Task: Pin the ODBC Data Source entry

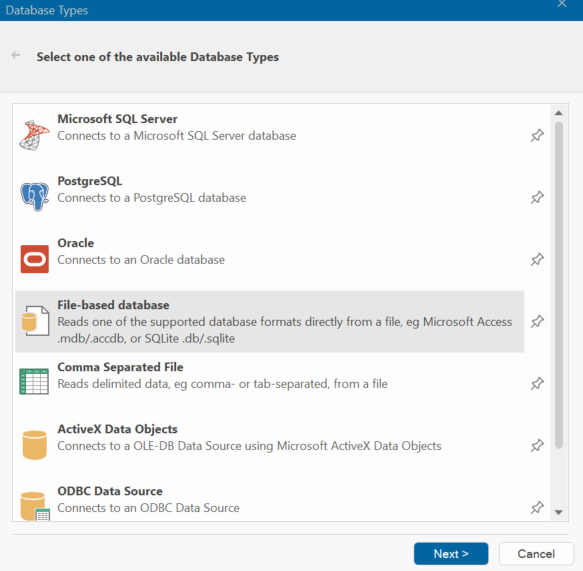Action: pos(537,507)
